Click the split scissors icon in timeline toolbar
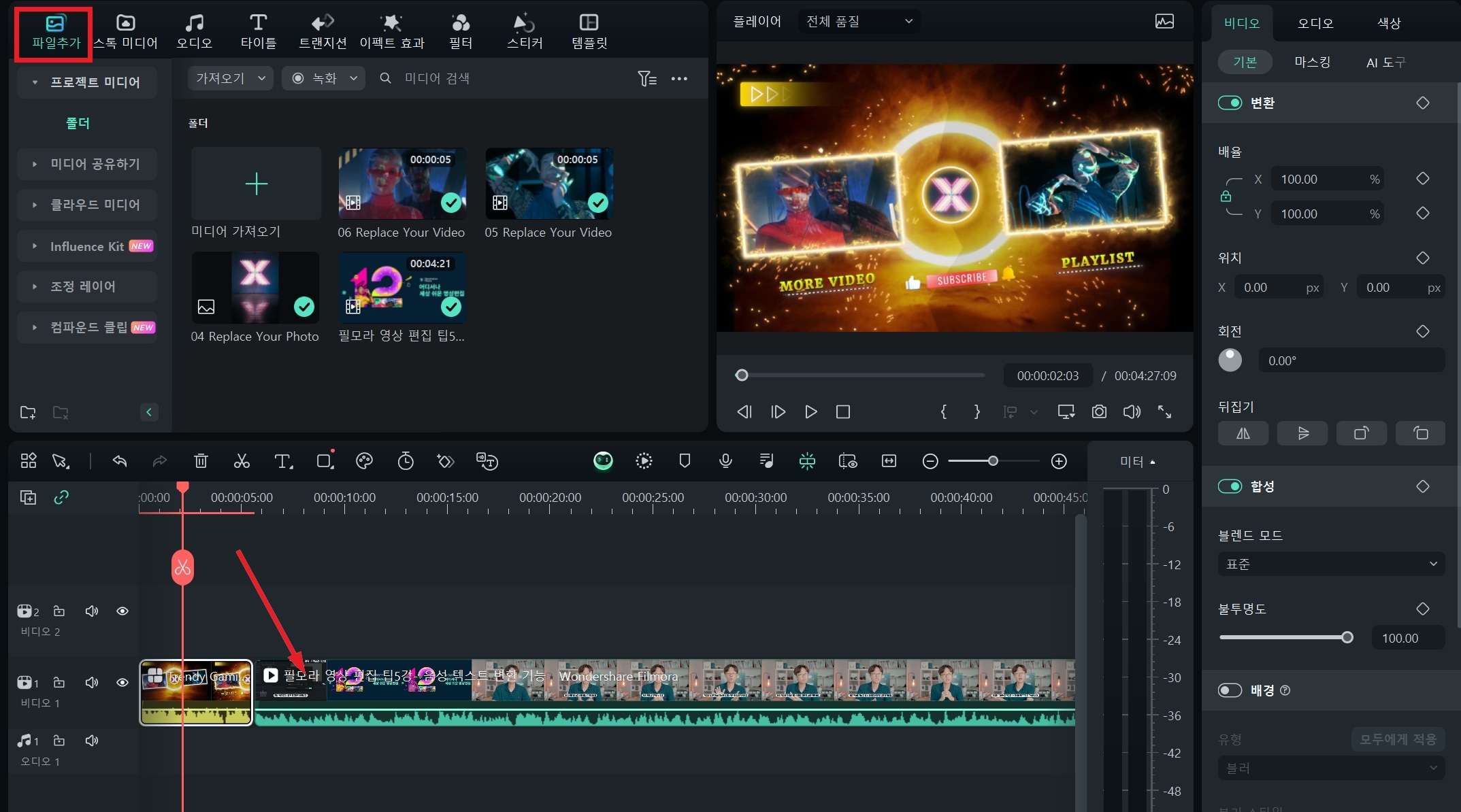 (x=242, y=462)
